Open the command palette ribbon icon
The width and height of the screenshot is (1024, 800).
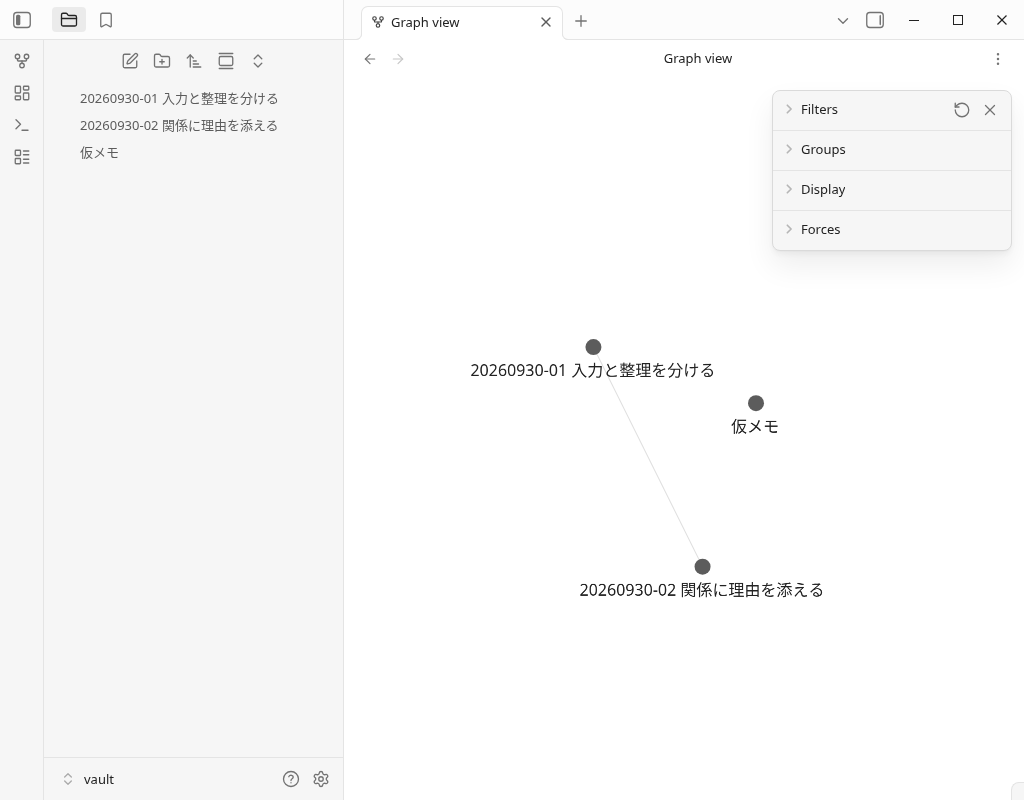pyautogui.click(x=22, y=125)
